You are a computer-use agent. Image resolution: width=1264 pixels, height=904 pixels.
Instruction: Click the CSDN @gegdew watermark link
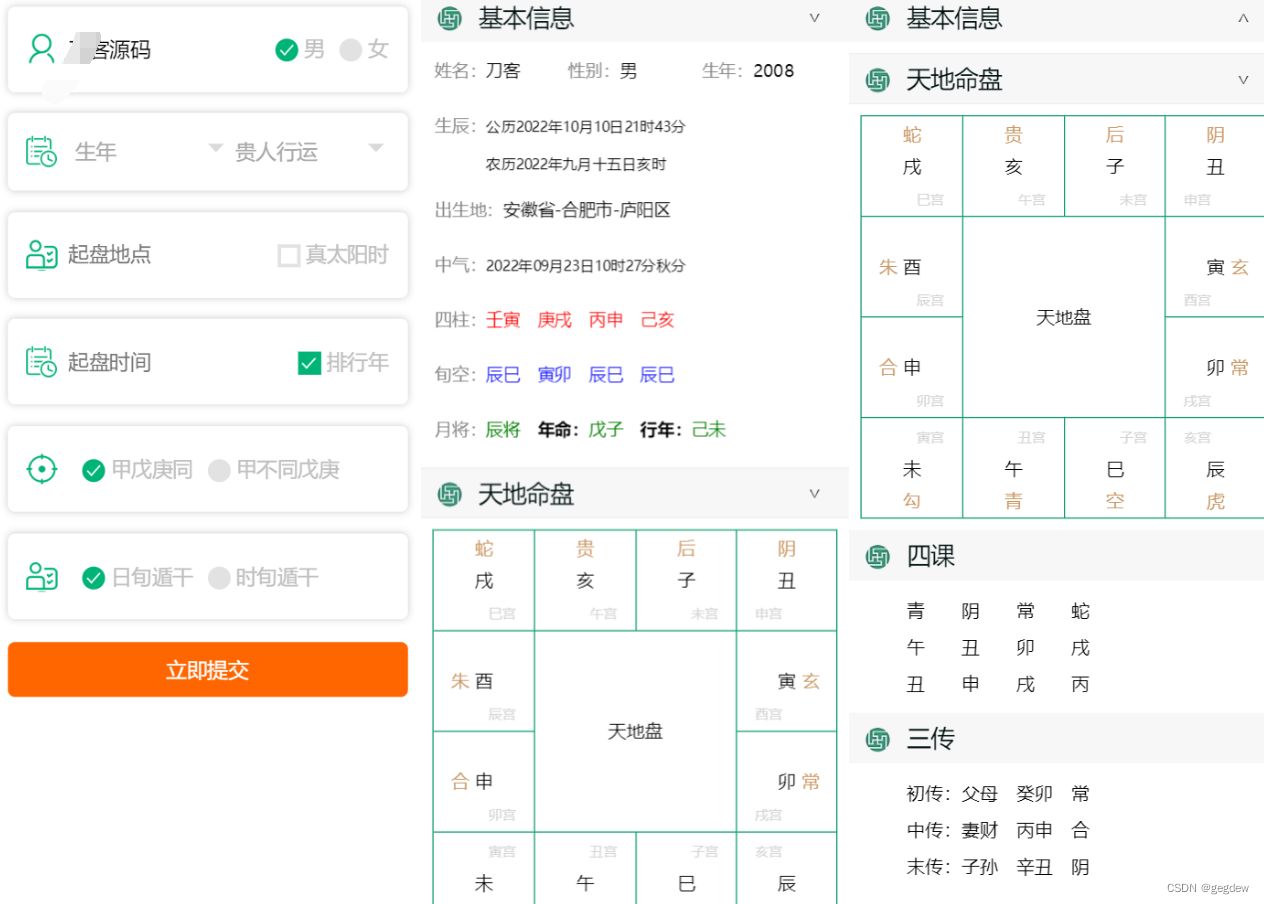coord(1206,887)
